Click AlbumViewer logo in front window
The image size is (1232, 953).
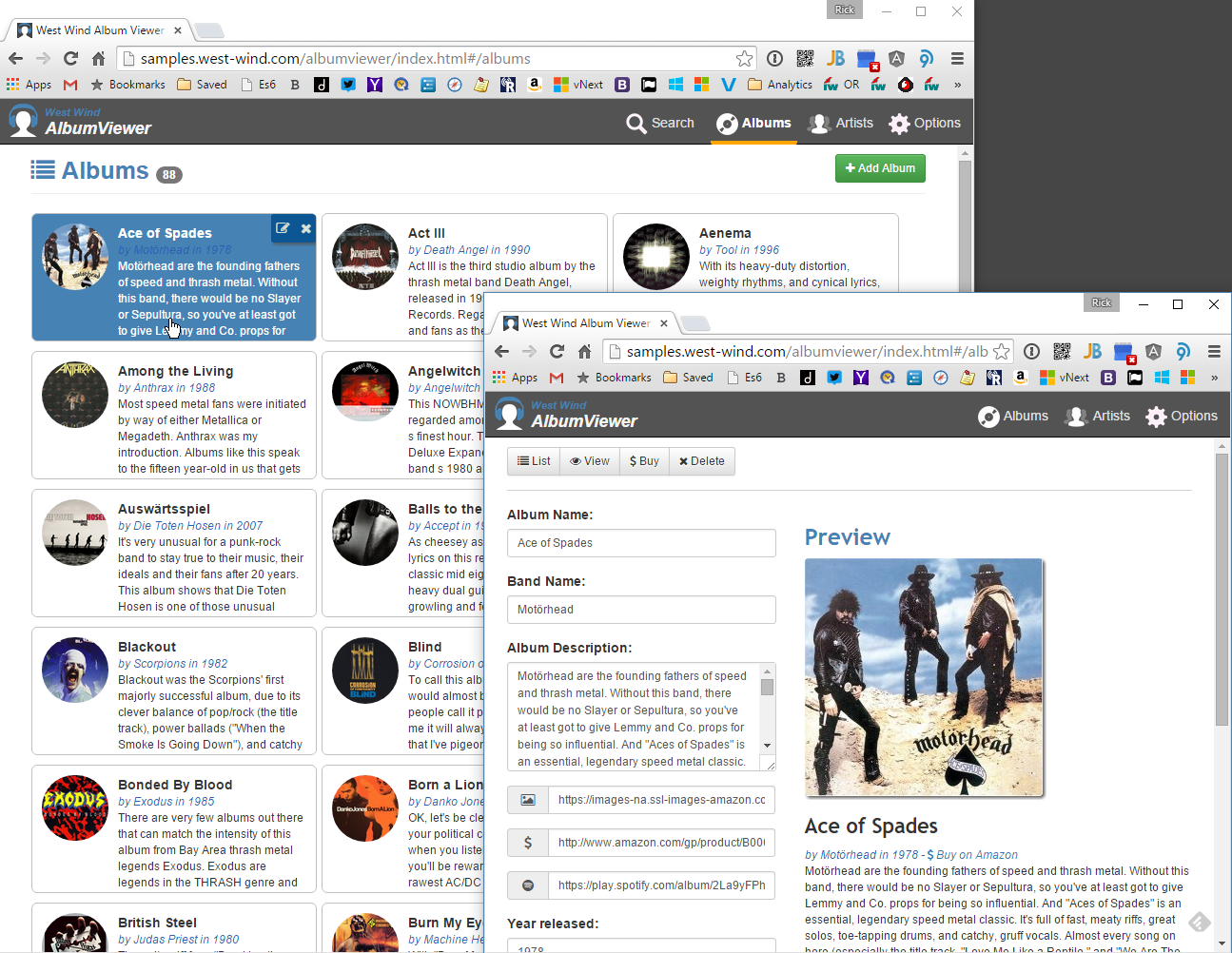click(565, 415)
